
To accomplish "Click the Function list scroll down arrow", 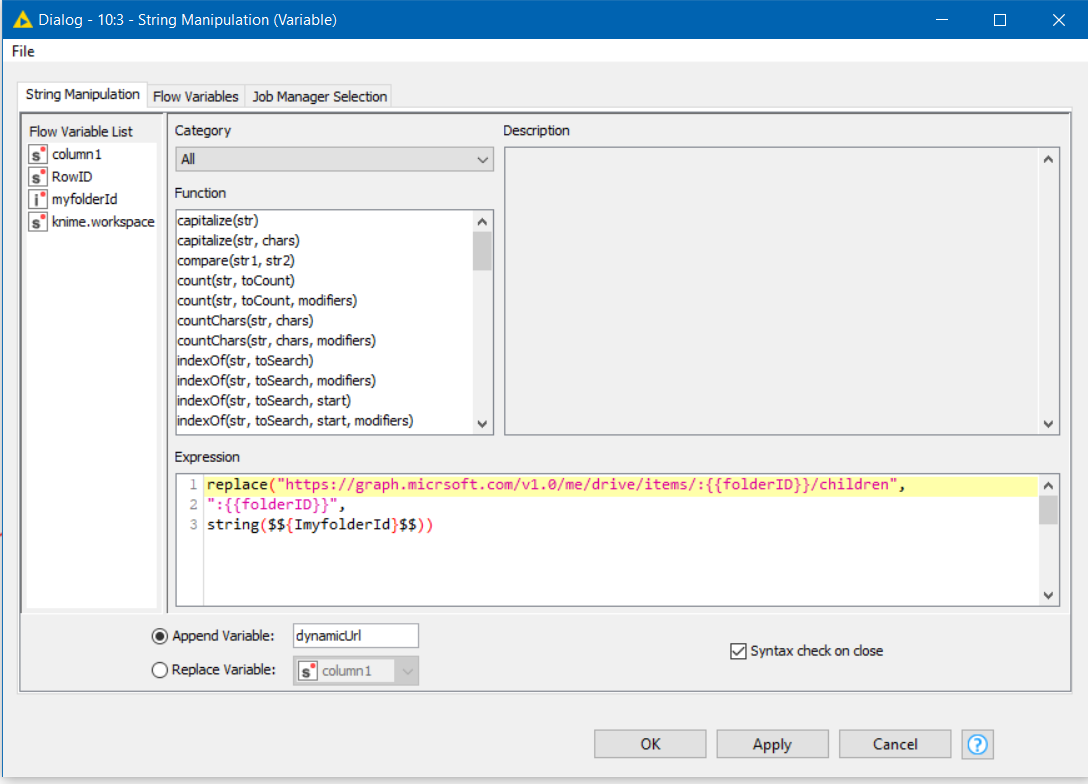I will (483, 423).
